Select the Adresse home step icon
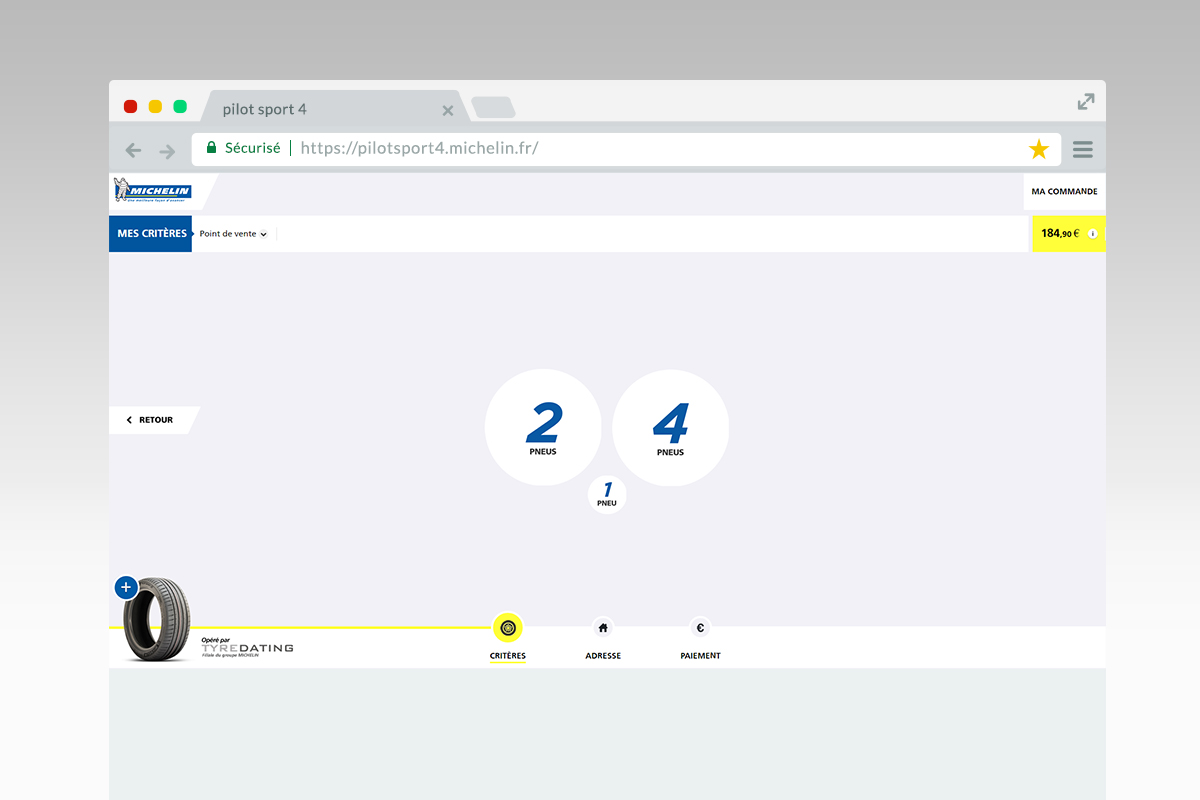The width and height of the screenshot is (1200, 800). (x=603, y=628)
